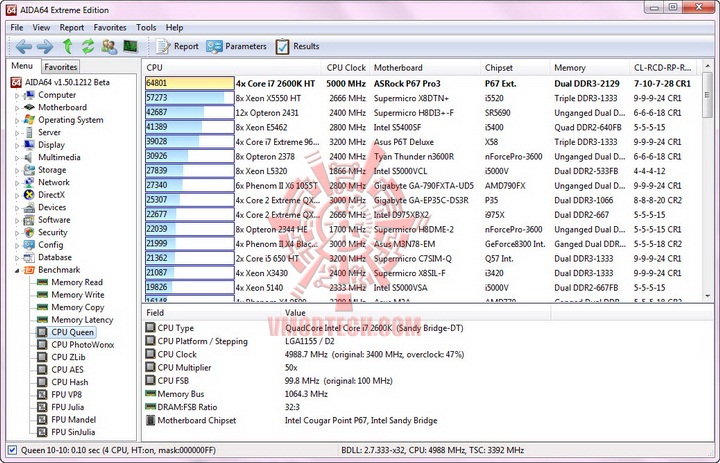Open the Tools menu
Screen dimensions: 720x463
(146, 28)
